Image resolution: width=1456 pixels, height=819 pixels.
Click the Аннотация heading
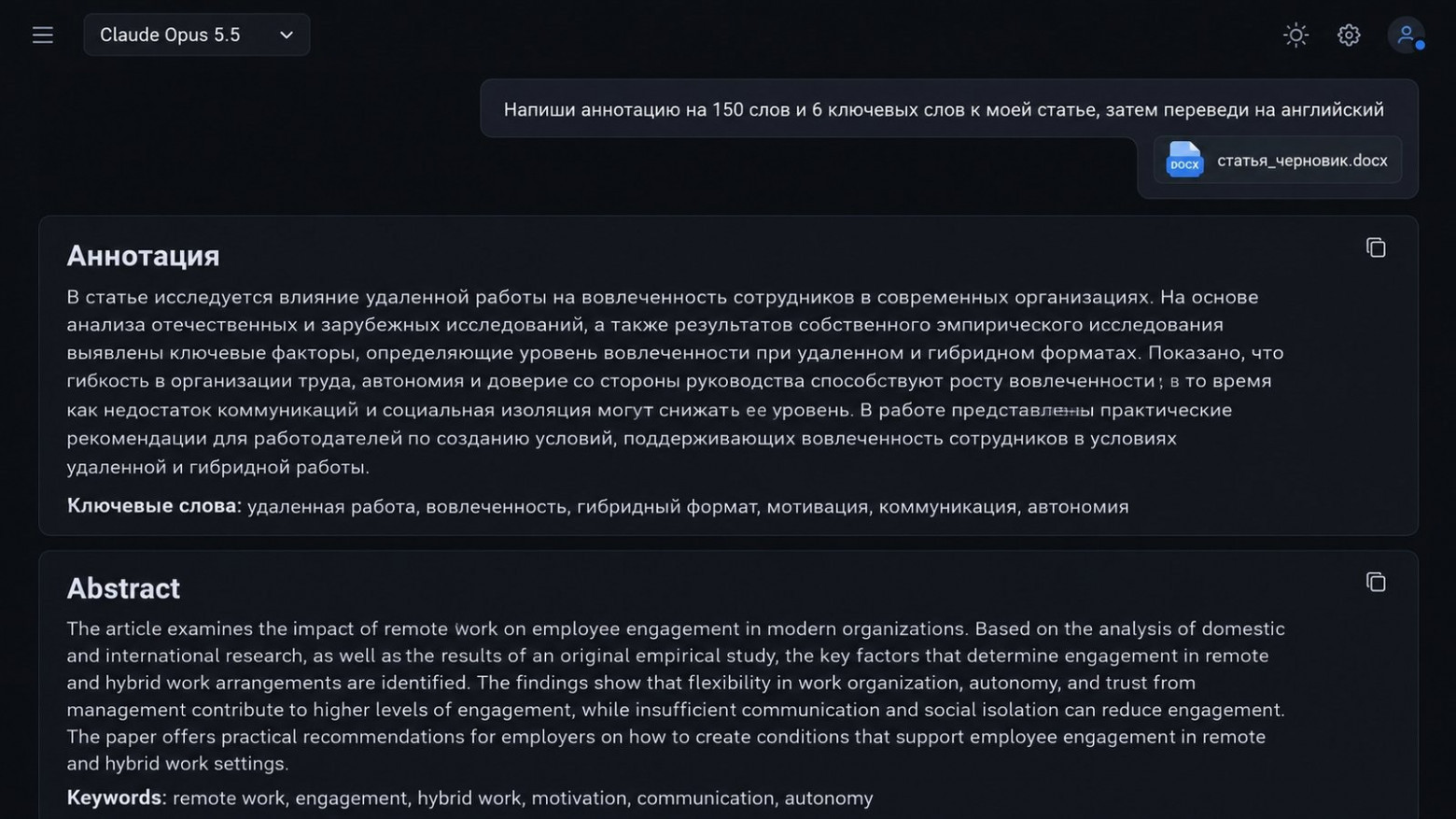tap(143, 256)
